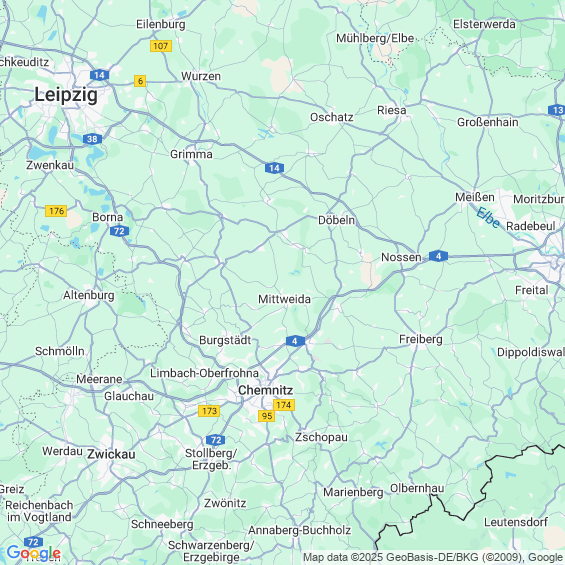The width and height of the screenshot is (565, 565).
Task: Click the yellow 107 road shield near Eilenburg
Action: (x=161, y=46)
